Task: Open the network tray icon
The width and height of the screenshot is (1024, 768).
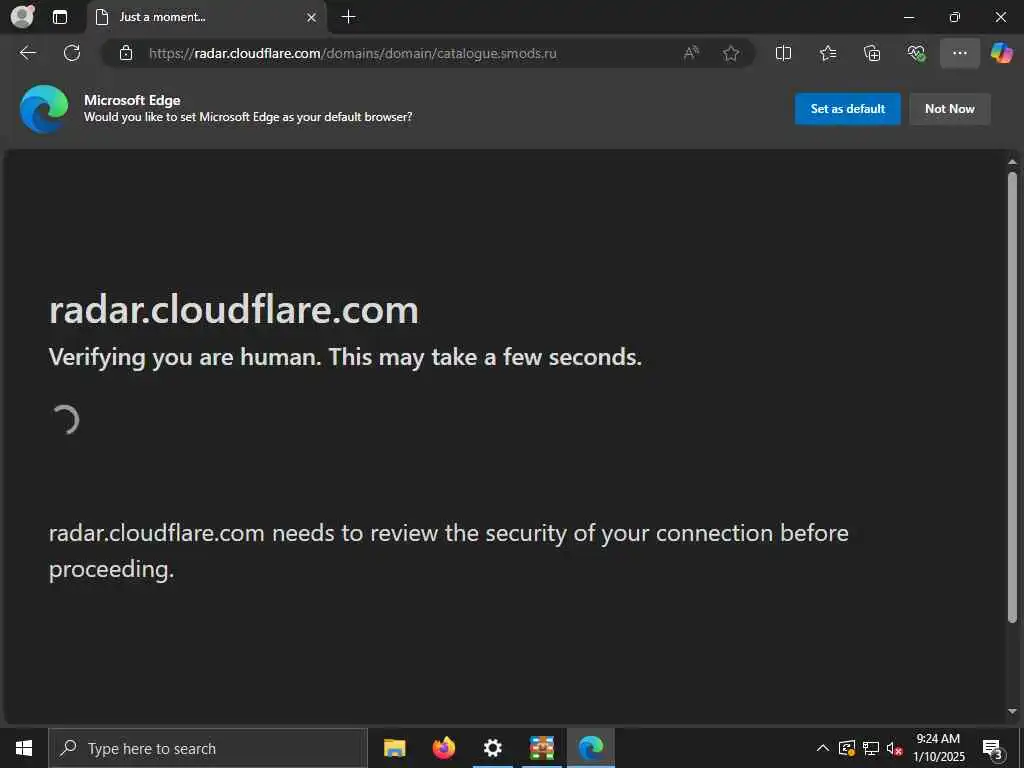Action: (x=871, y=748)
